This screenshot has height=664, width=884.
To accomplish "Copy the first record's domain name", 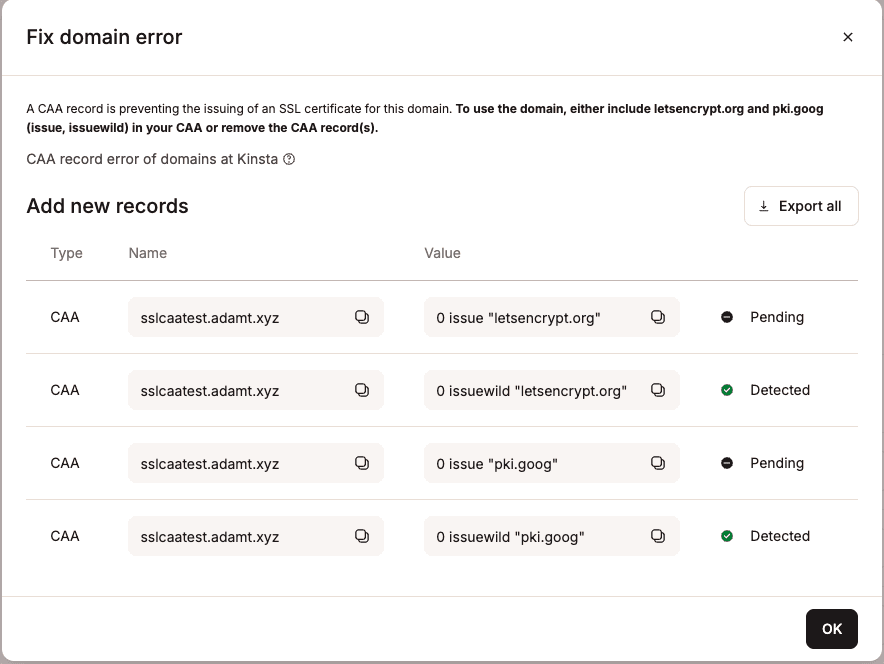I will point(362,316).
